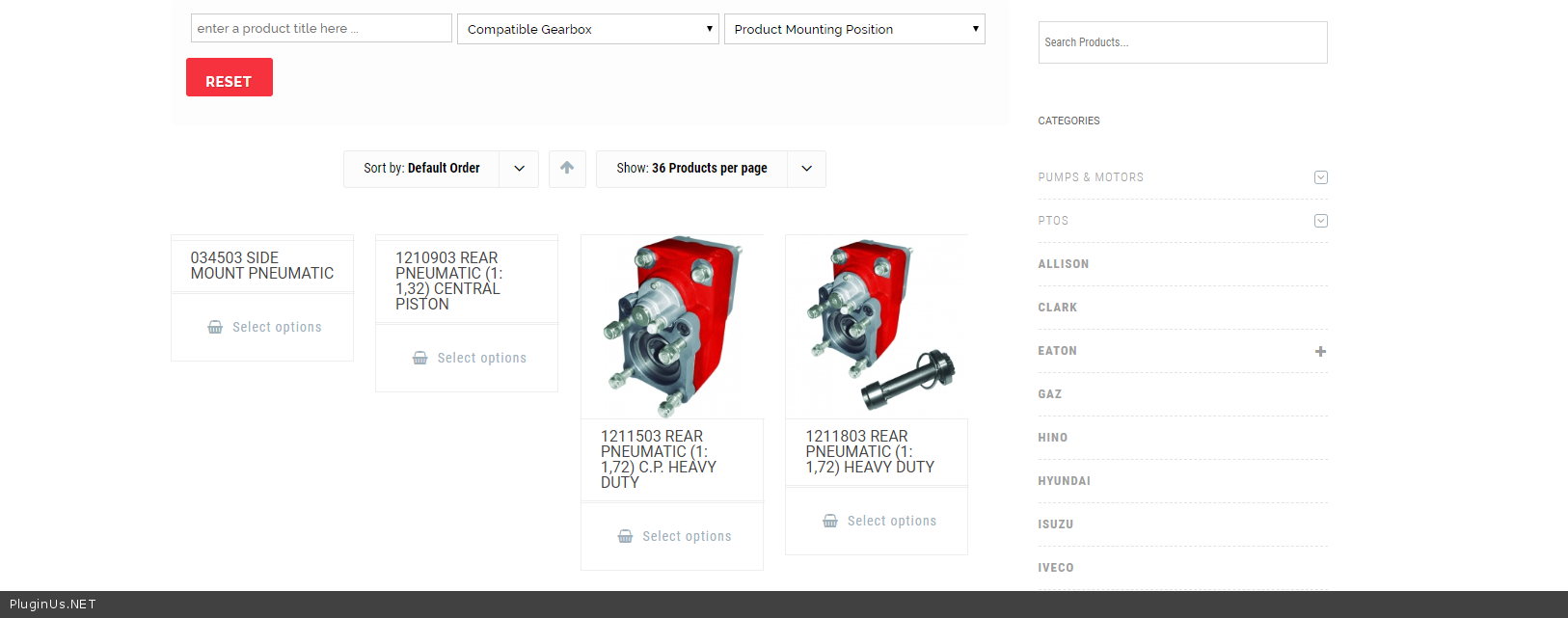Focus the Search Products box
The height and width of the screenshot is (618, 1568).
pos(1182,42)
